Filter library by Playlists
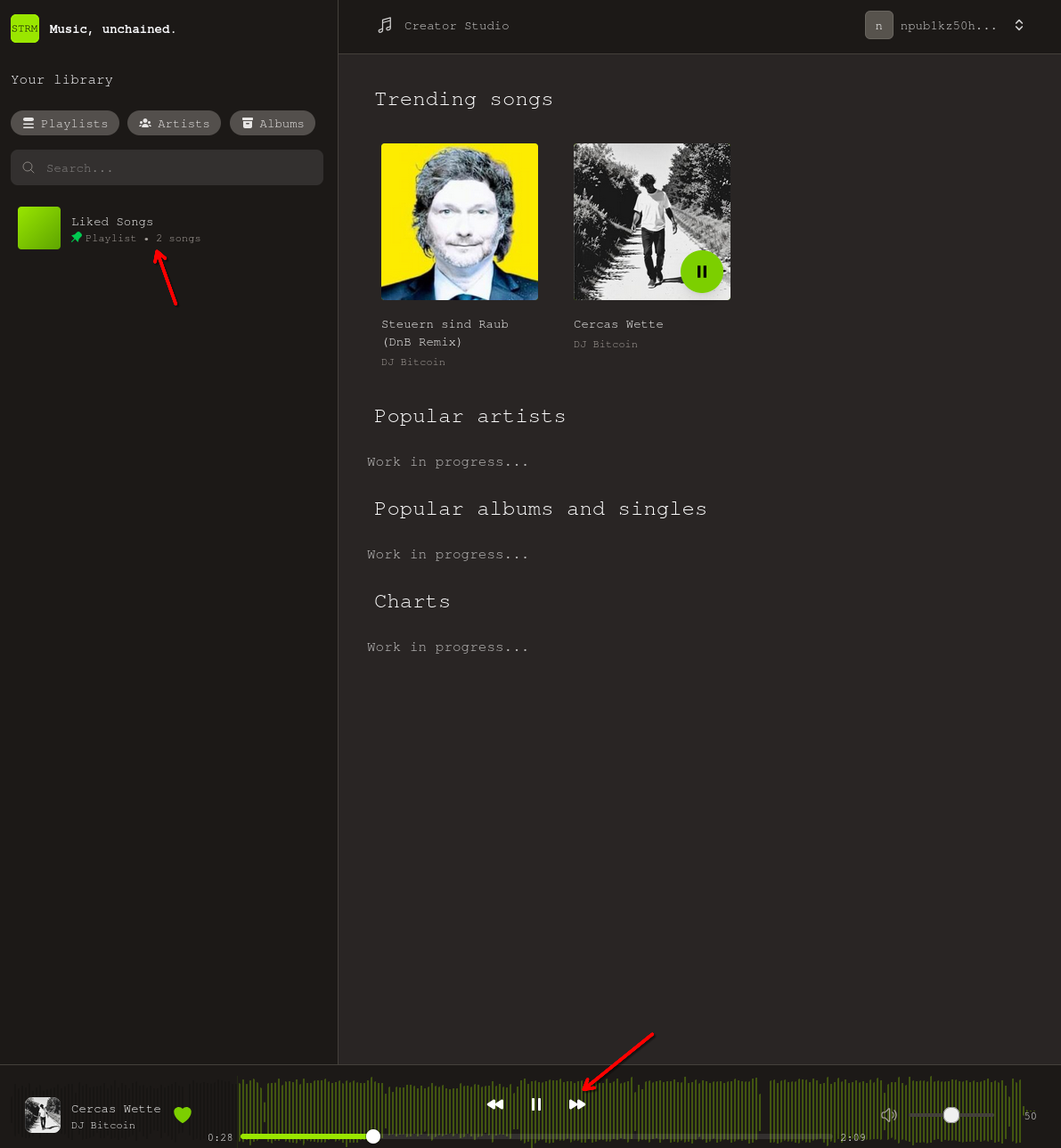 point(65,123)
